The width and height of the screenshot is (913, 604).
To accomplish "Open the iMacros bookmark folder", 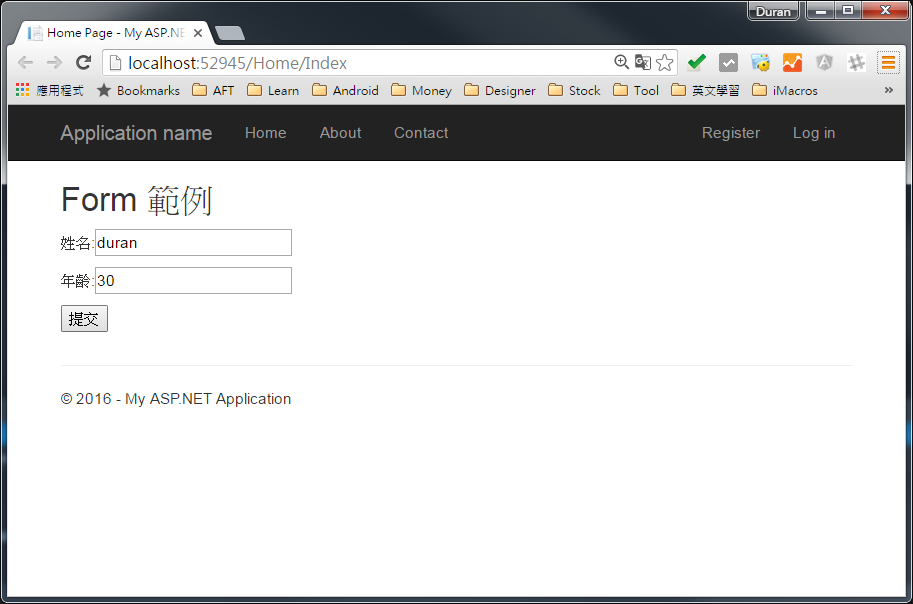I will [785, 90].
